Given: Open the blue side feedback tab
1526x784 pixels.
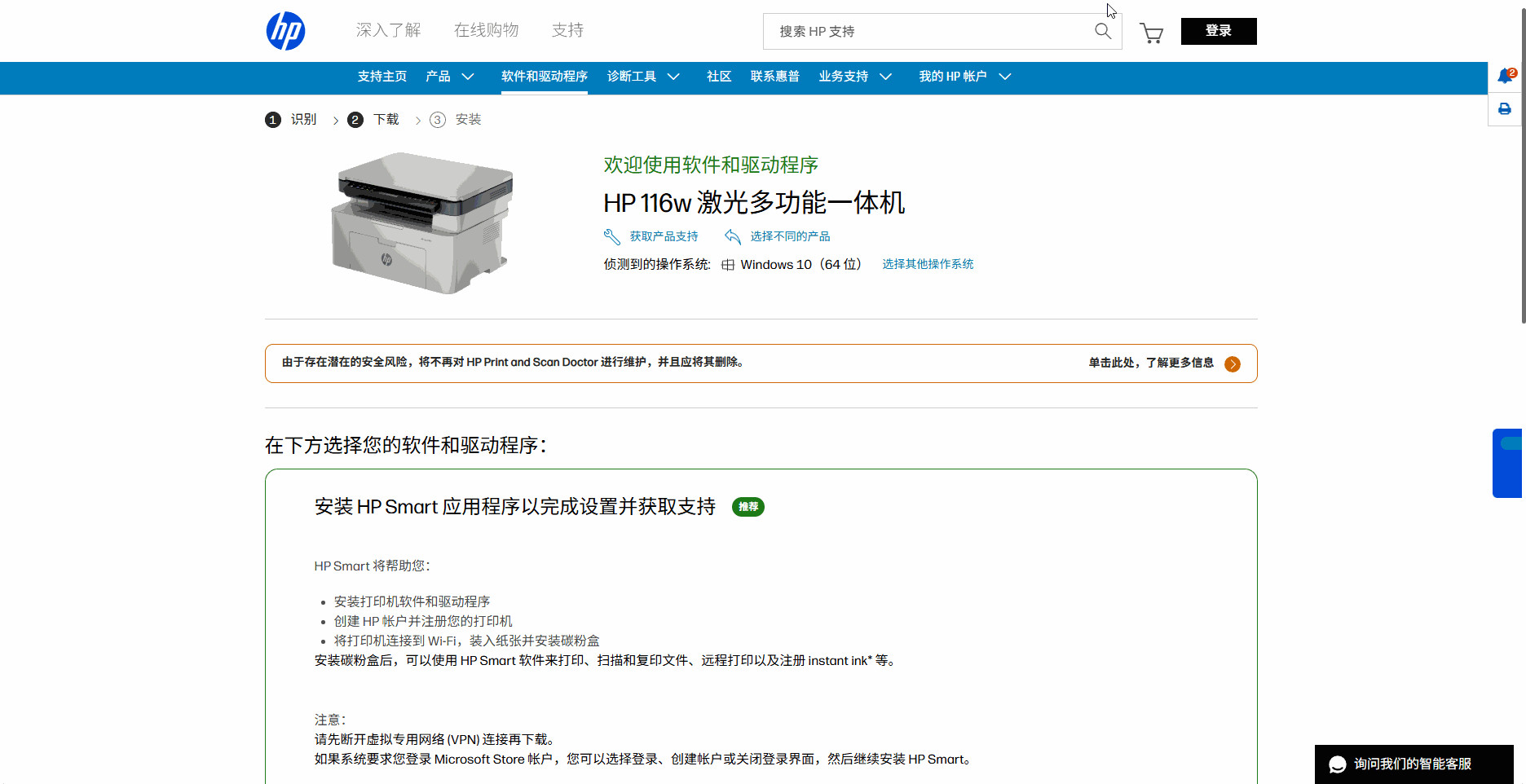Looking at the screenshot, I should [1507, 463].
